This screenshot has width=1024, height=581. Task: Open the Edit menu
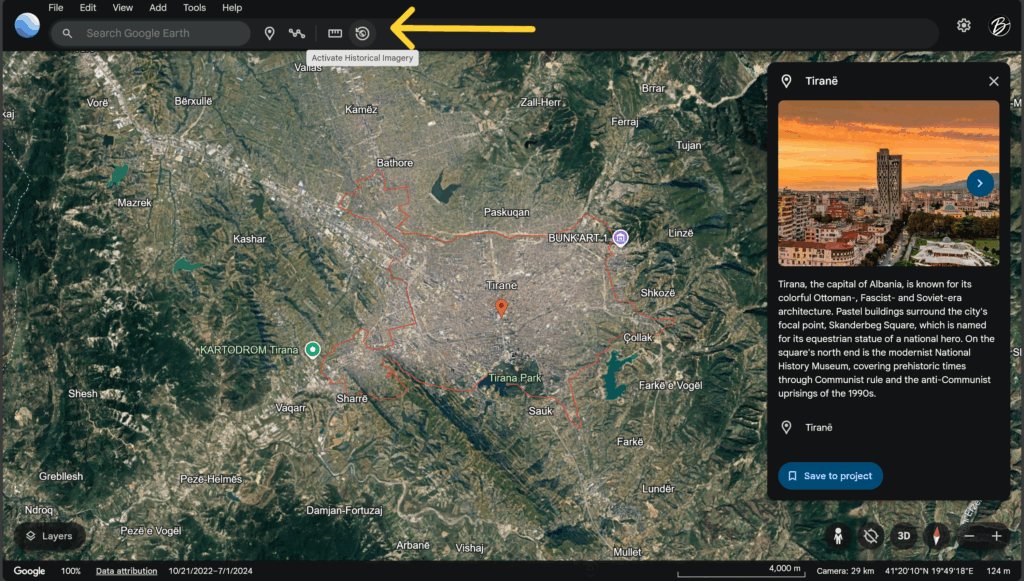pos(88,8)
